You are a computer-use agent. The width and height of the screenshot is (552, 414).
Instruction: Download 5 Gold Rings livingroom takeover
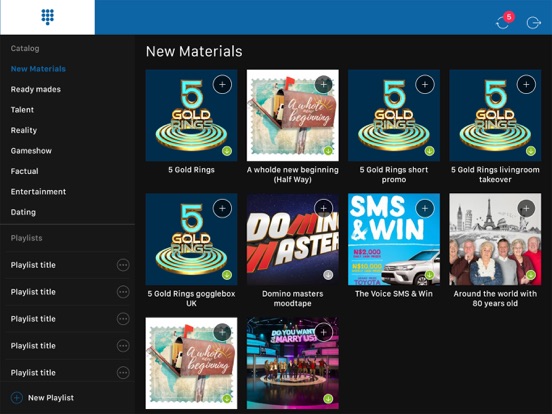531,151
